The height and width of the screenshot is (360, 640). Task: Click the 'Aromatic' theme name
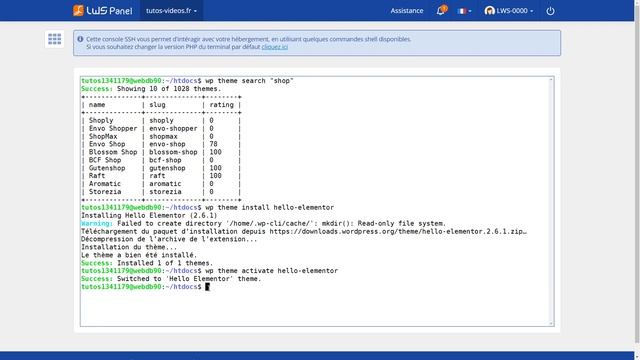click(105, 184)
